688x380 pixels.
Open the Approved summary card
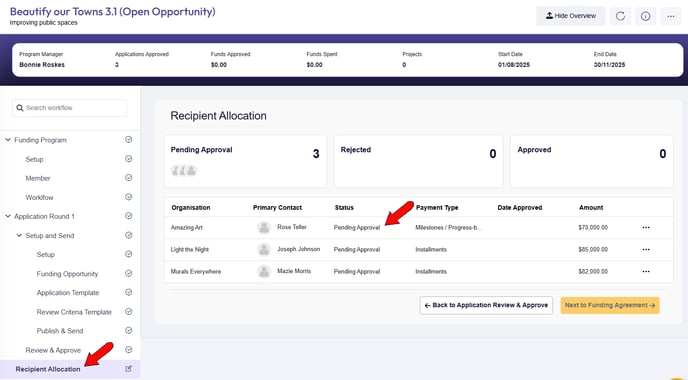click(x=591, y=161)
